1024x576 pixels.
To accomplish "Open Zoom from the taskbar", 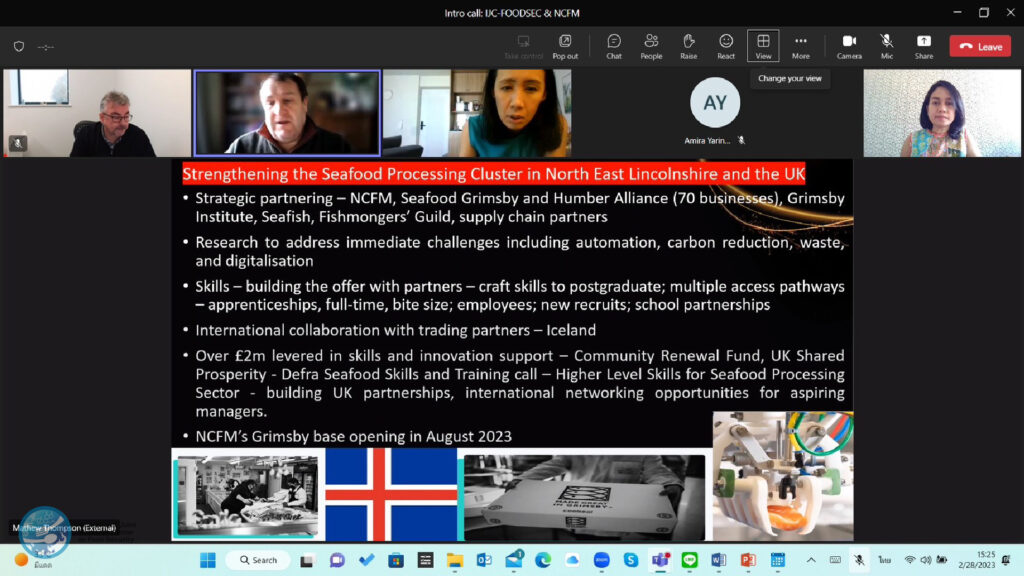I will [x=601, y=560].
